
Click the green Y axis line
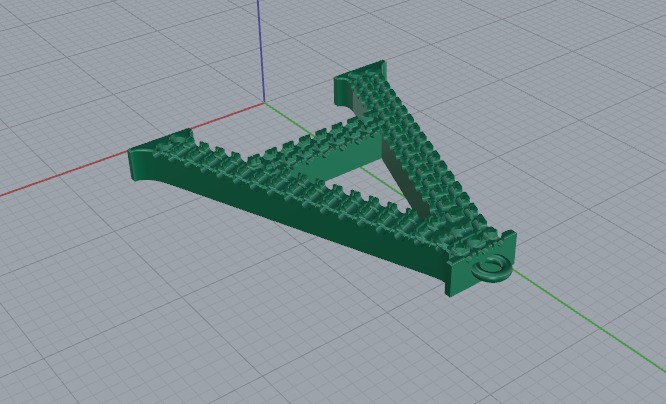point(590,321)
